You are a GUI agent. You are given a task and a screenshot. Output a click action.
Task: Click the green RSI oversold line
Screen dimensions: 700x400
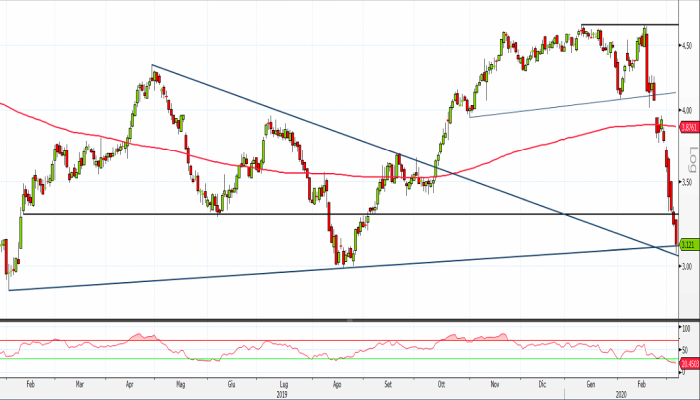[x=300, y=359]
